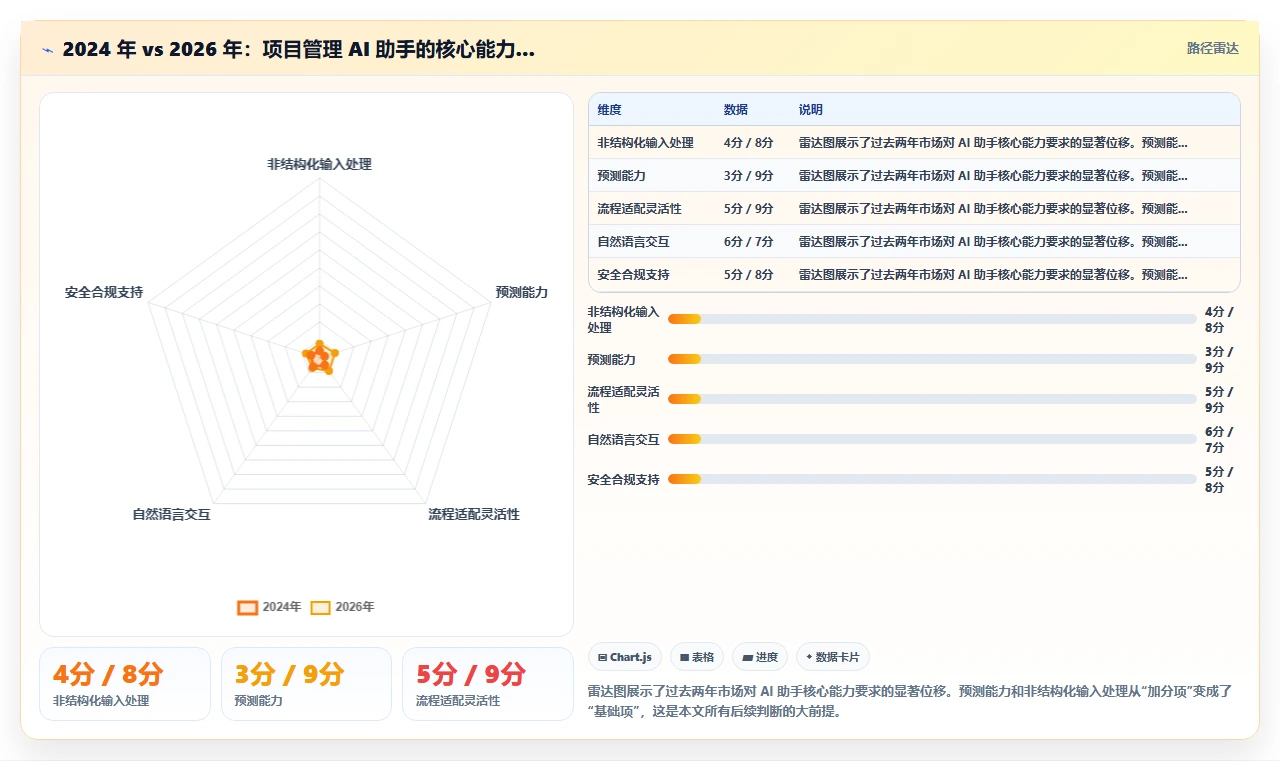Click the Chart.js tag chip
The width and height of the screenshot is (1280, 761).
625,657
